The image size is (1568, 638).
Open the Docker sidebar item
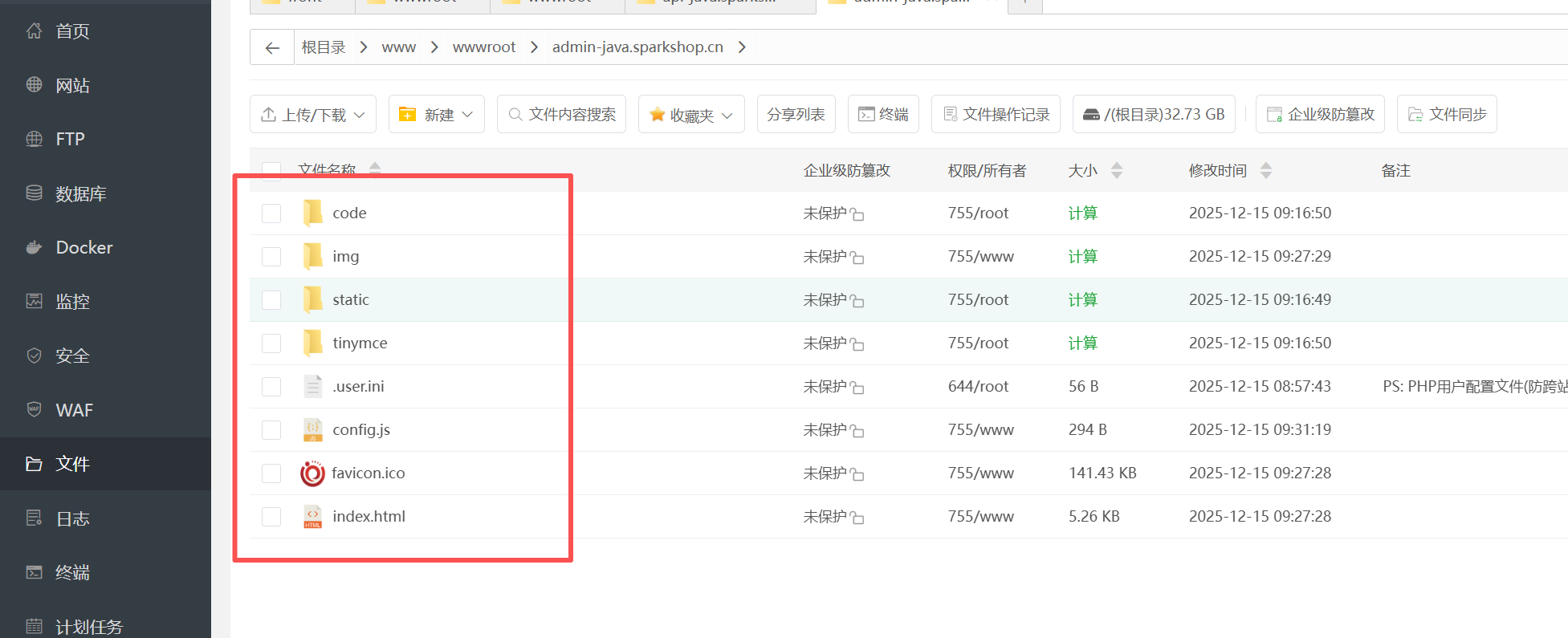tap(83, 247)
